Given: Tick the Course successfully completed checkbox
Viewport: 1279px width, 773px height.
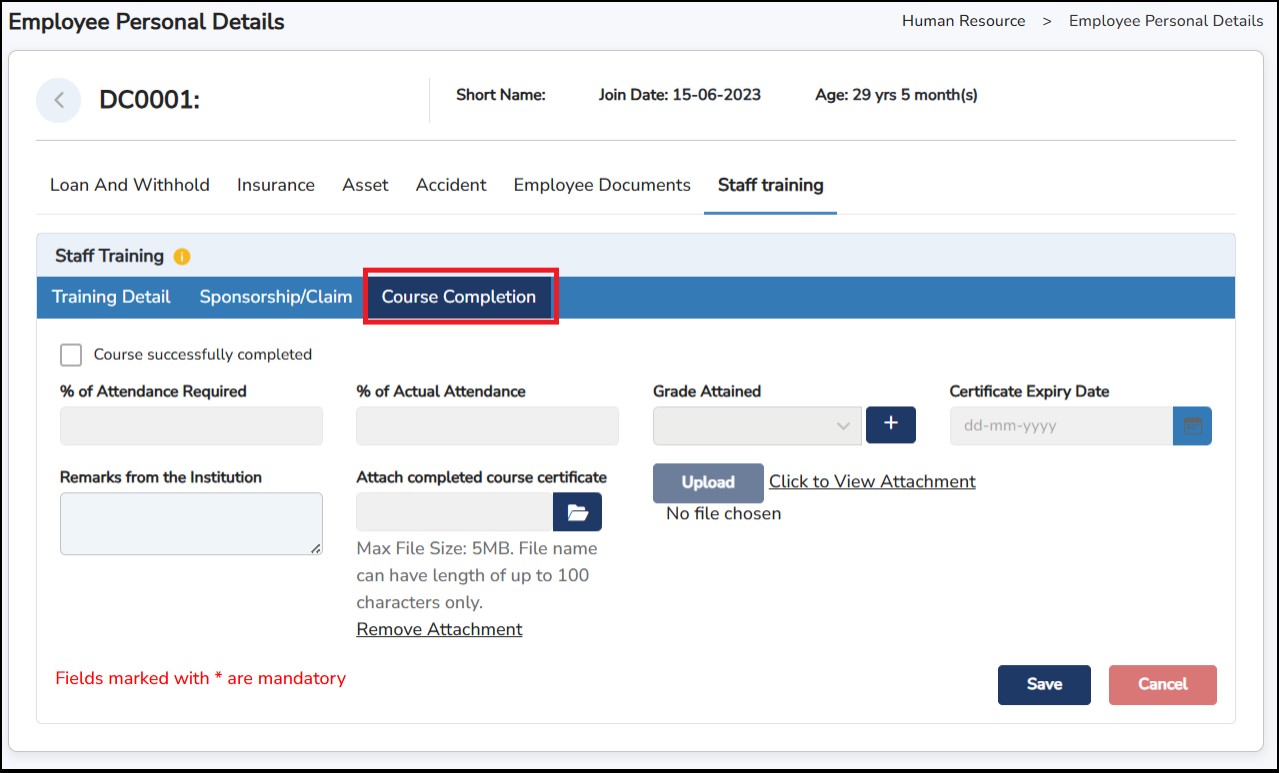Looking at the screenshot, I should [71, 355].
